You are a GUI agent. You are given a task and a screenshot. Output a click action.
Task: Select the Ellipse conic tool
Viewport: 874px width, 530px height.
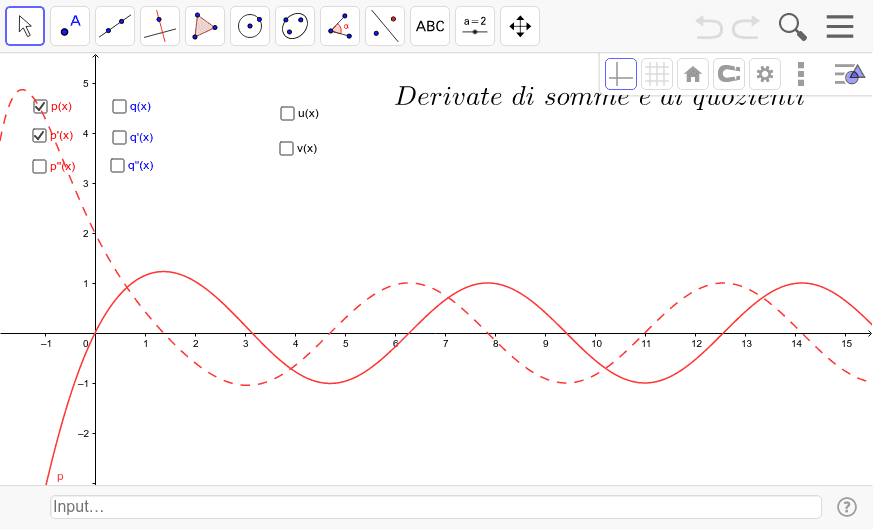pos(295,26)
